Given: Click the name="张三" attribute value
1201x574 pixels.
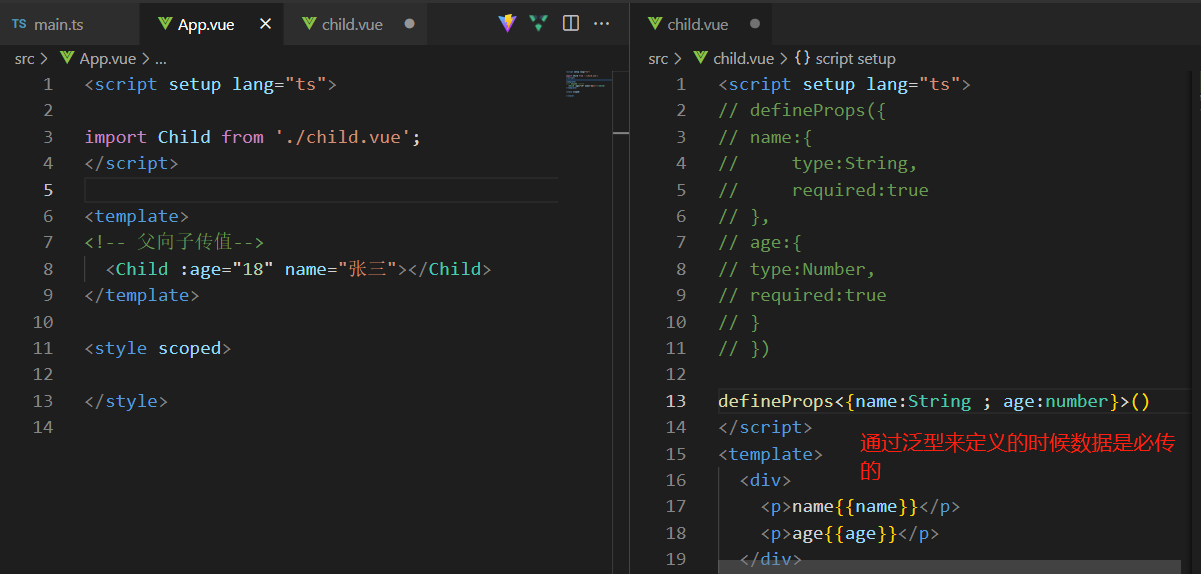Looking at the screenshot, I should [342, 269].
